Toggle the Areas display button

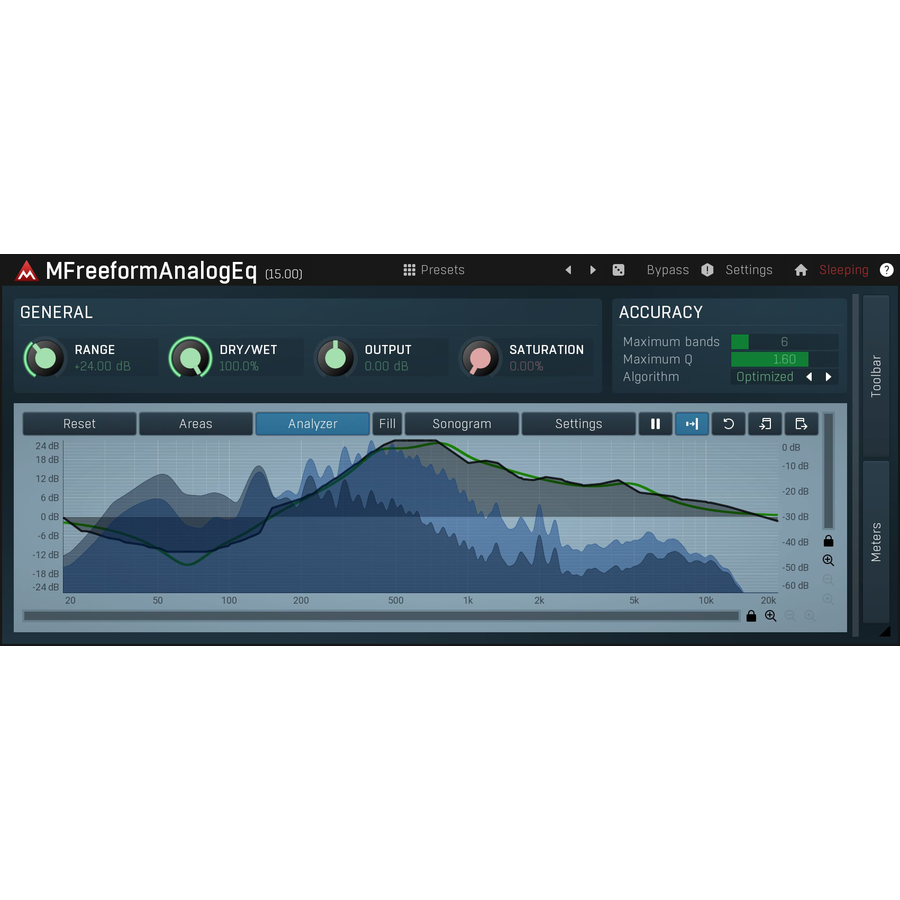pos(196,424)
